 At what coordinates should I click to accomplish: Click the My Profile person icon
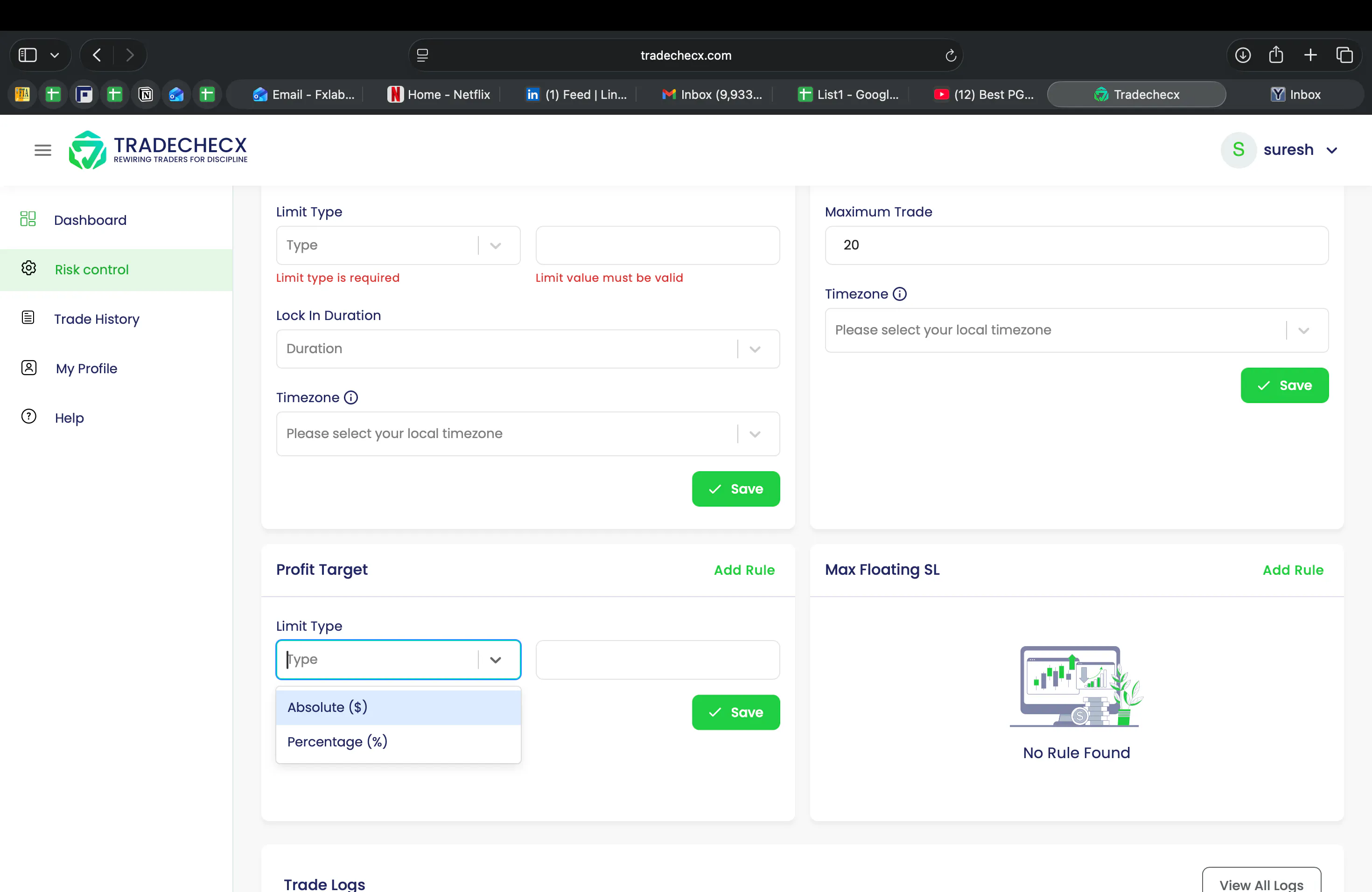pyautogui.click(x=28, y=368)
